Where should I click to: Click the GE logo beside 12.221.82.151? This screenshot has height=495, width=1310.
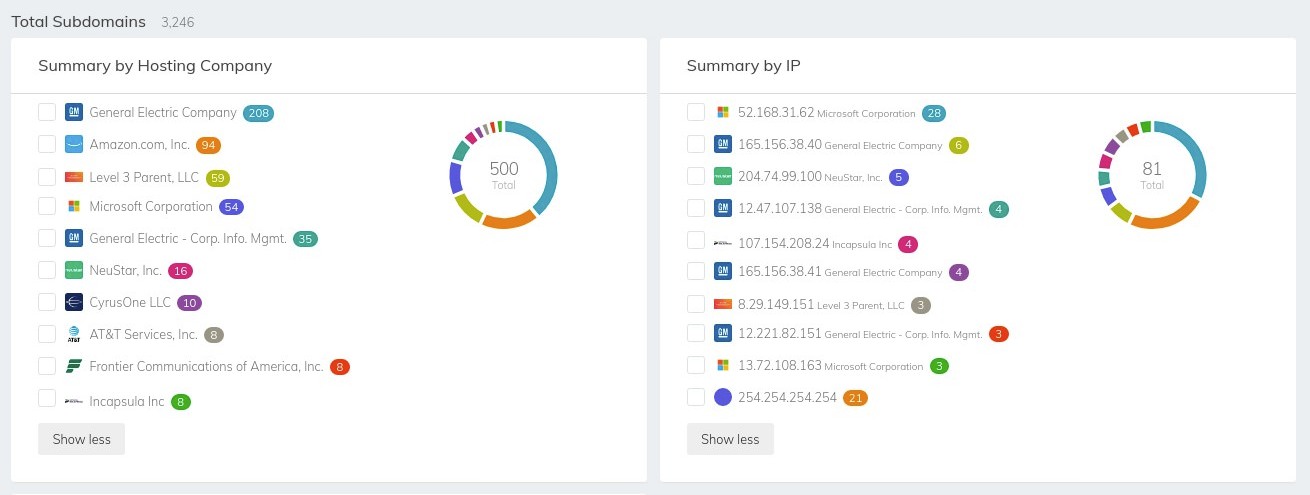(723, 333)
